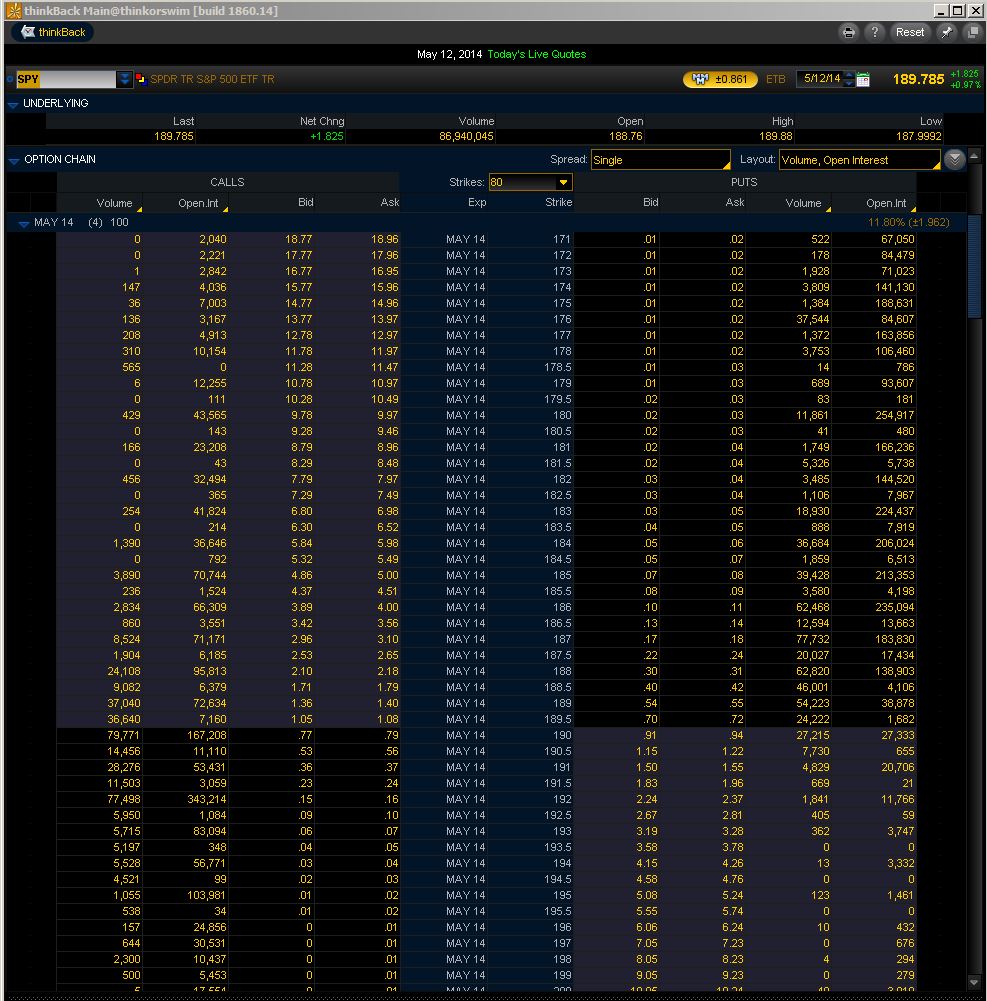Click the strike value 189.5
The height and width of the screenshot is (1001, 987).
[558, 719]
